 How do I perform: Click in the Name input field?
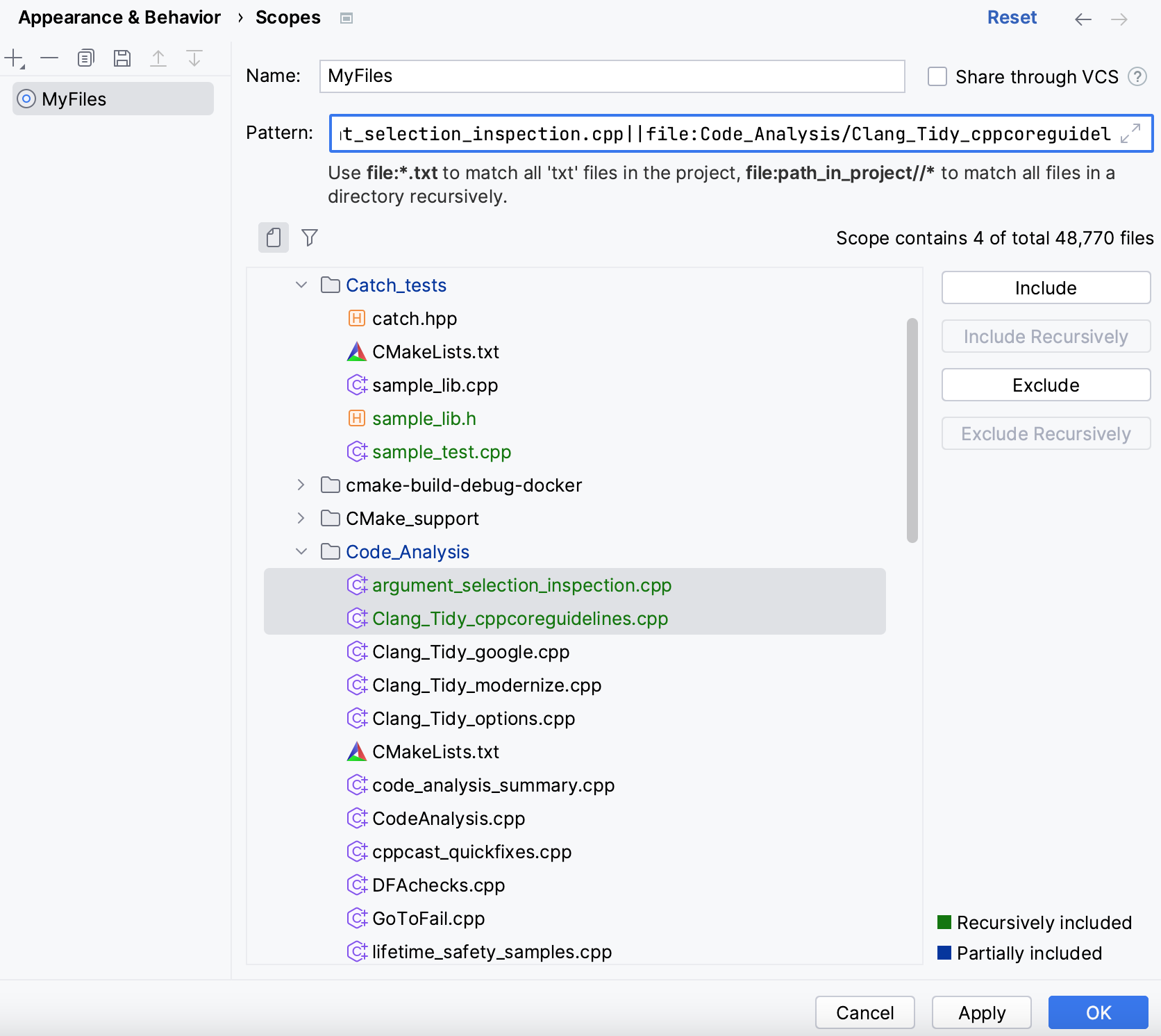point(611,76)
